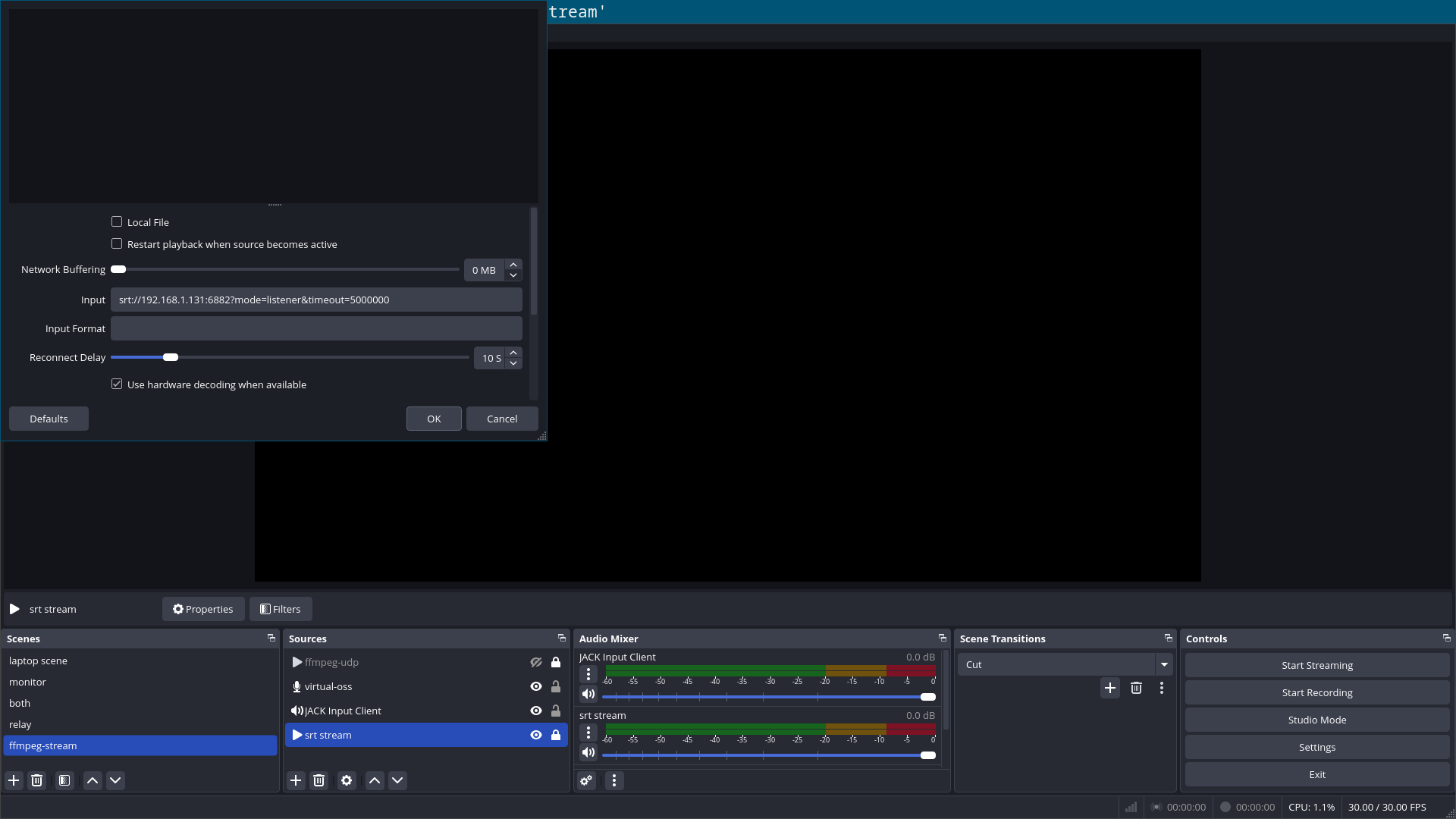Viewport: 1456px width, 819px height.
Task: Enable the Local File checkbox
Action: 117,222
